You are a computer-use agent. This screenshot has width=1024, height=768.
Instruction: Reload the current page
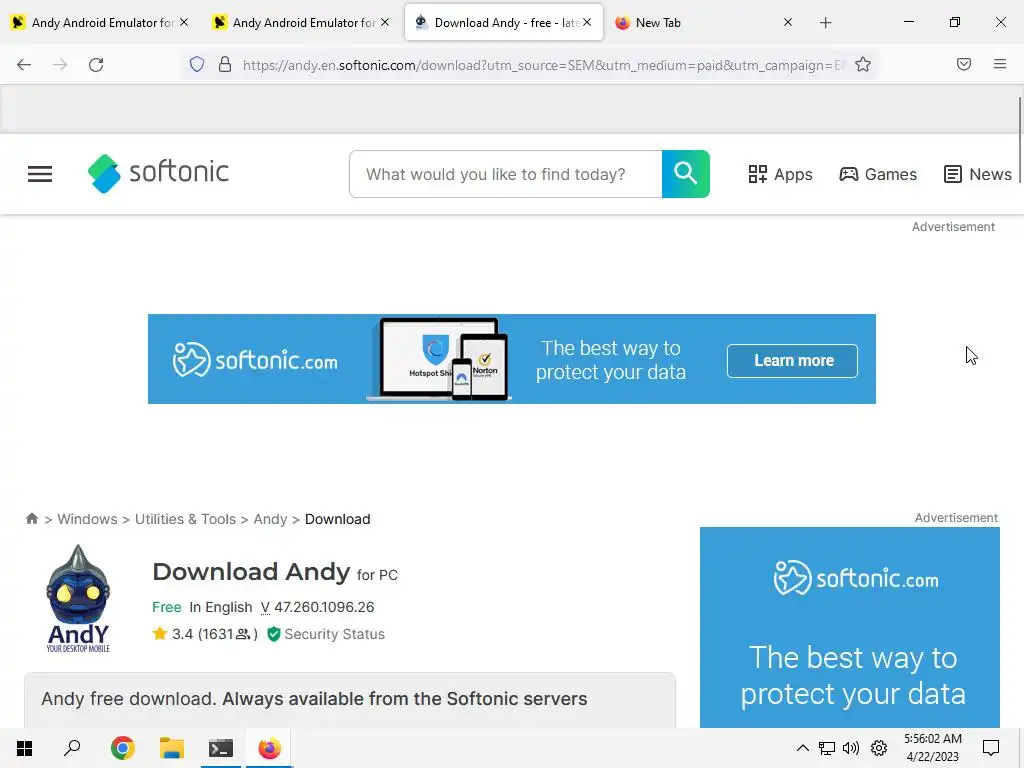(x=96, y=65)
